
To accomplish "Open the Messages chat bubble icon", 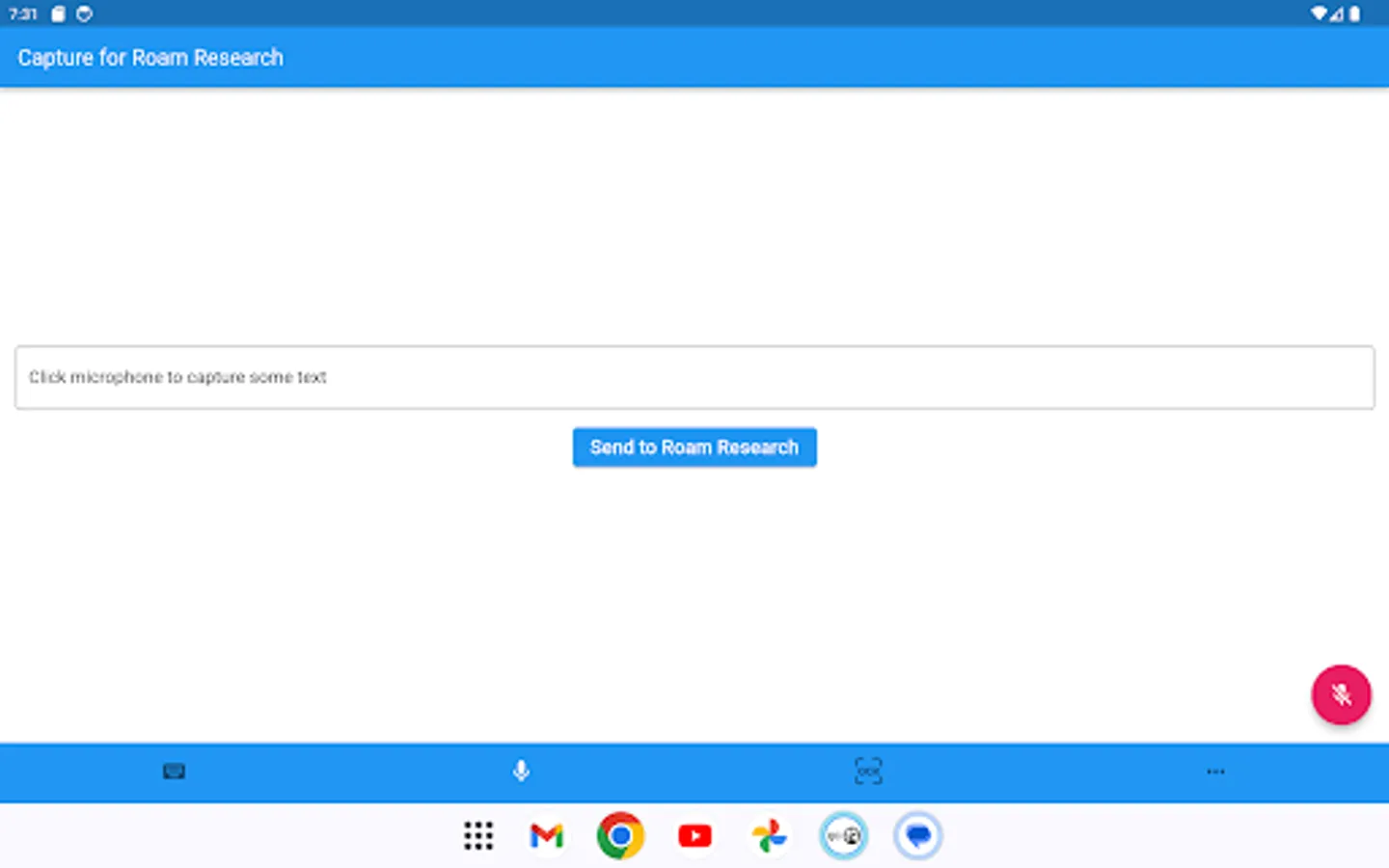I will tap(918, 836).
